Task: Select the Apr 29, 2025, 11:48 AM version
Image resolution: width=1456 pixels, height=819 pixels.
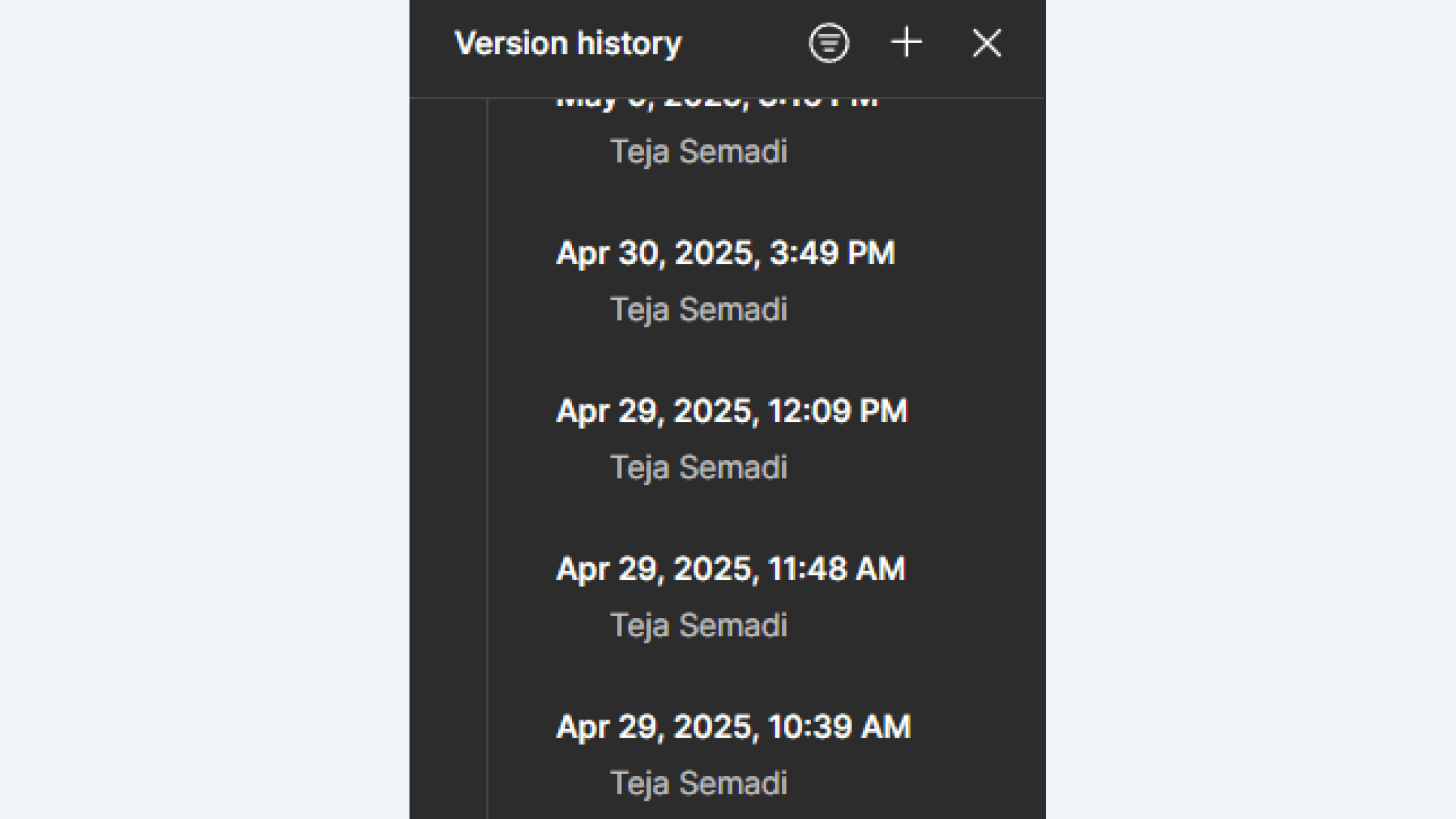Action: click(731, 569)
